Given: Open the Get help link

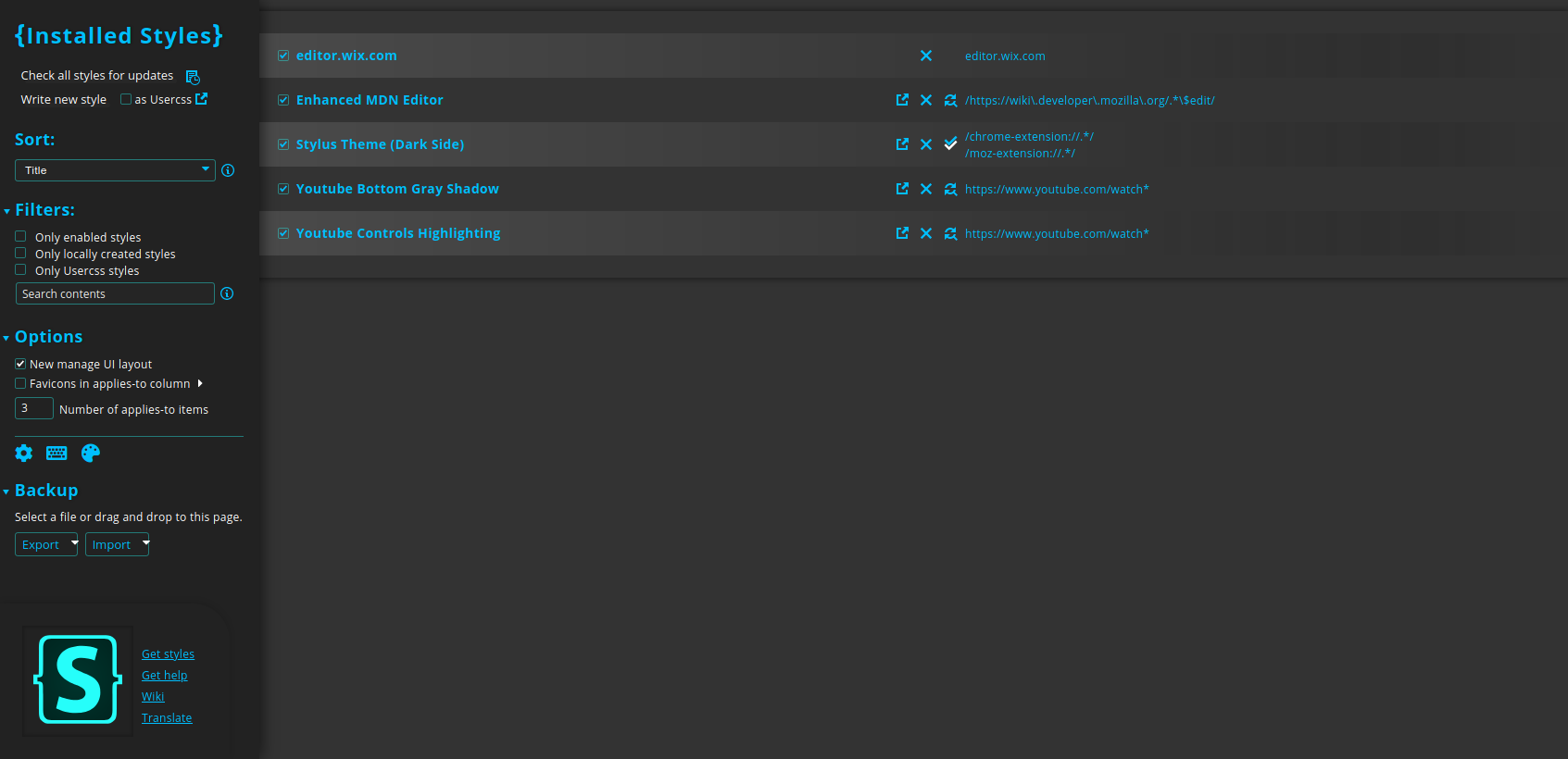Looking at the screenshot, I should [x=164, y=675].
